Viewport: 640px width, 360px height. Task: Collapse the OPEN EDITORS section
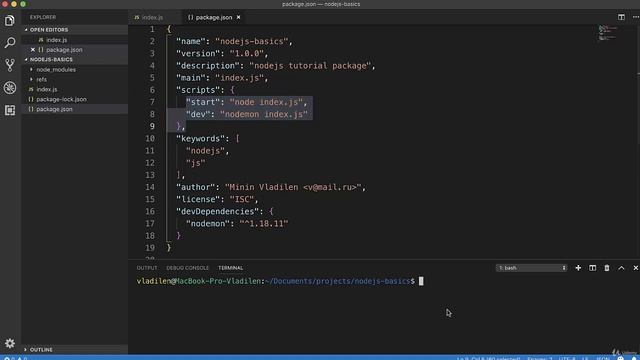point(49,30)
